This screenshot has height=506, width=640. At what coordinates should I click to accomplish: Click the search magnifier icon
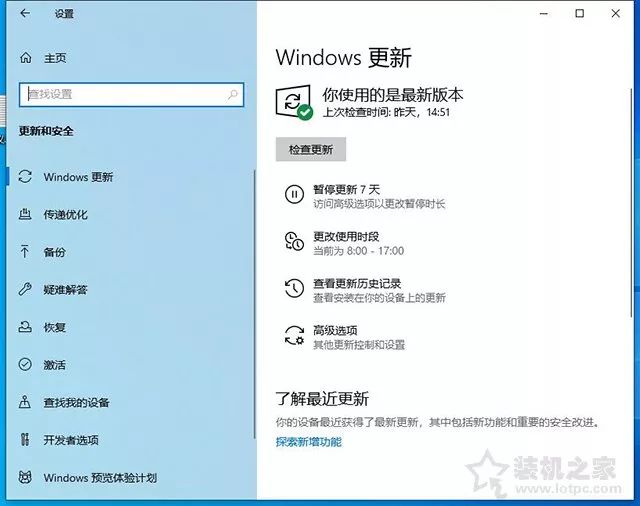233,95
